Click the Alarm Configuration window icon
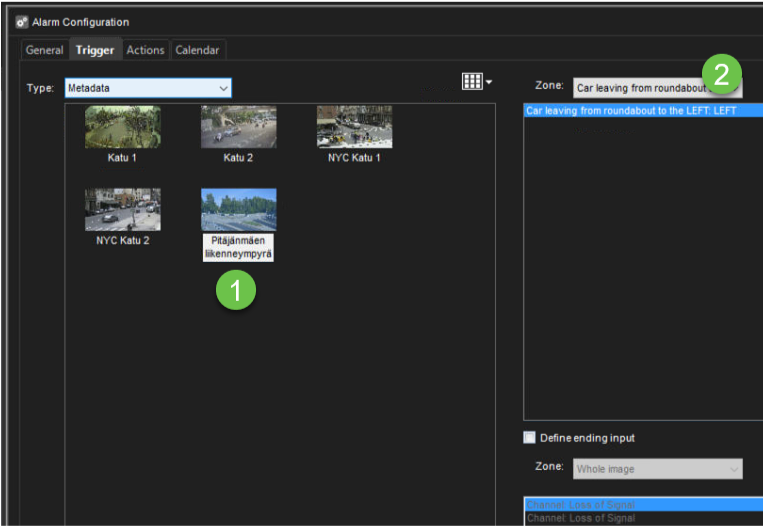Screen dimensions: 765x528 tap(21, 22)
